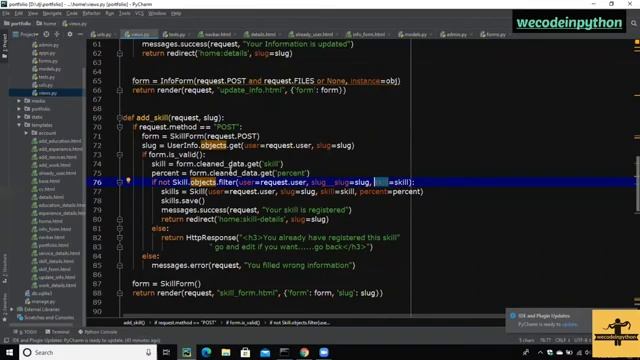The image size is (640, 360).
Task: Collapse the add_skill function fold at line 69
Action: tap(119, 118)
